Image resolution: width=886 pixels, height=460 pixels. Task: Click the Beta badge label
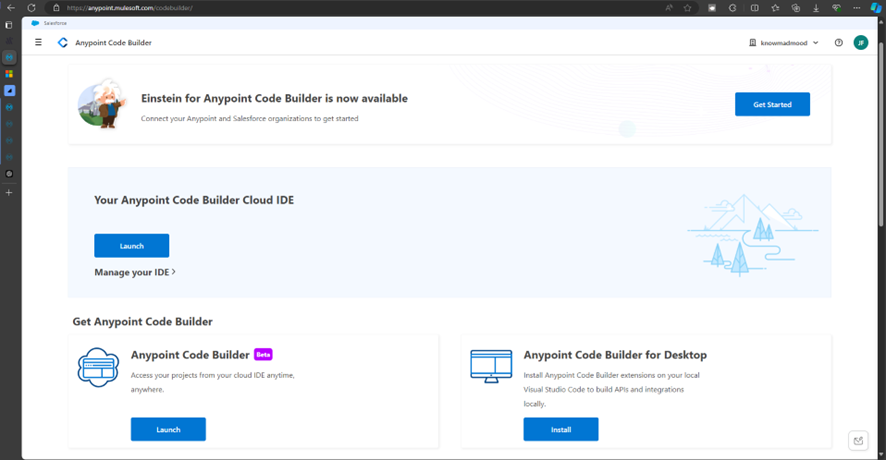[x=263, y=354]
